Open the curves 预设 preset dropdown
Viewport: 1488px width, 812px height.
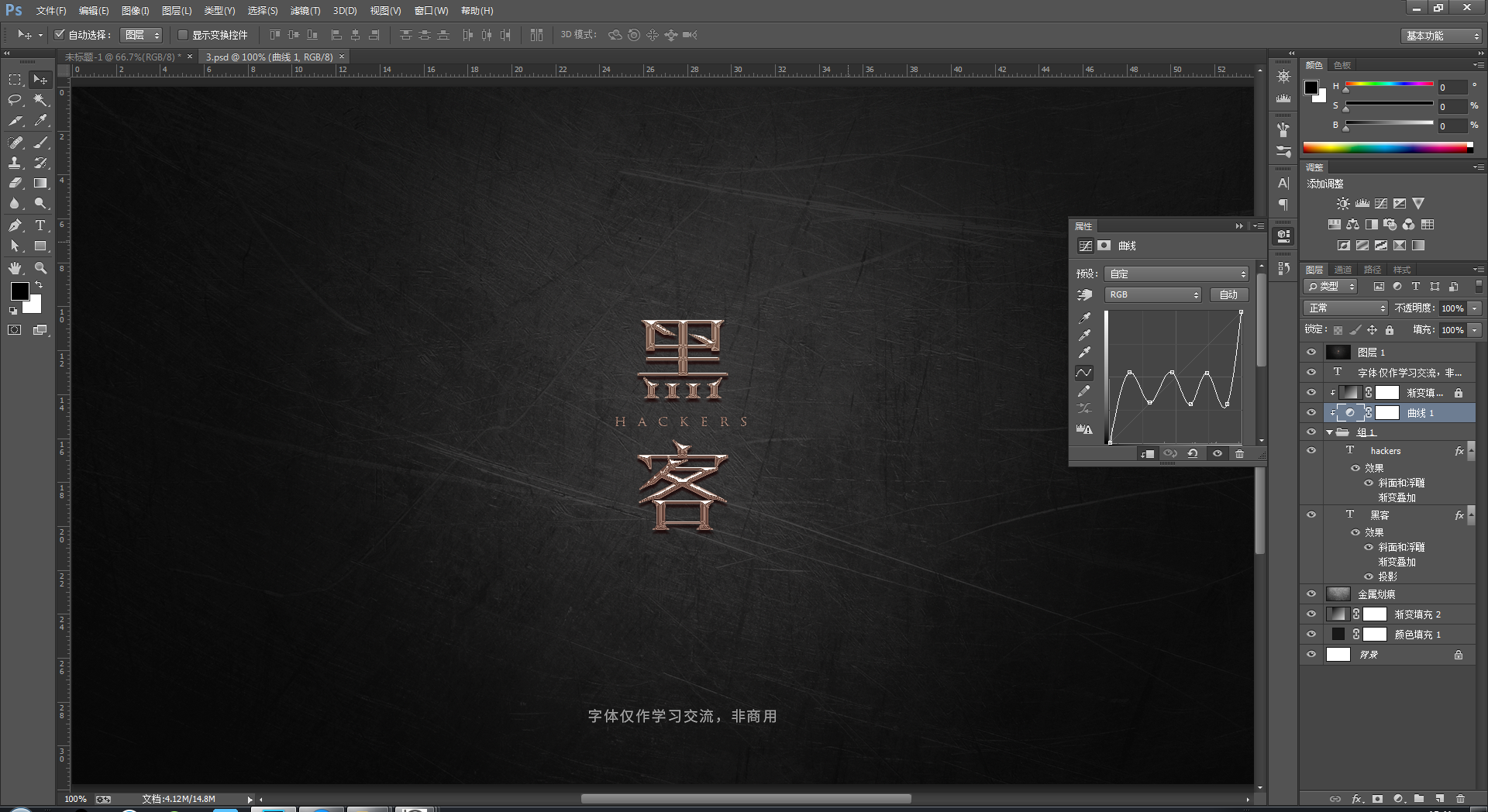point(1176,274)
